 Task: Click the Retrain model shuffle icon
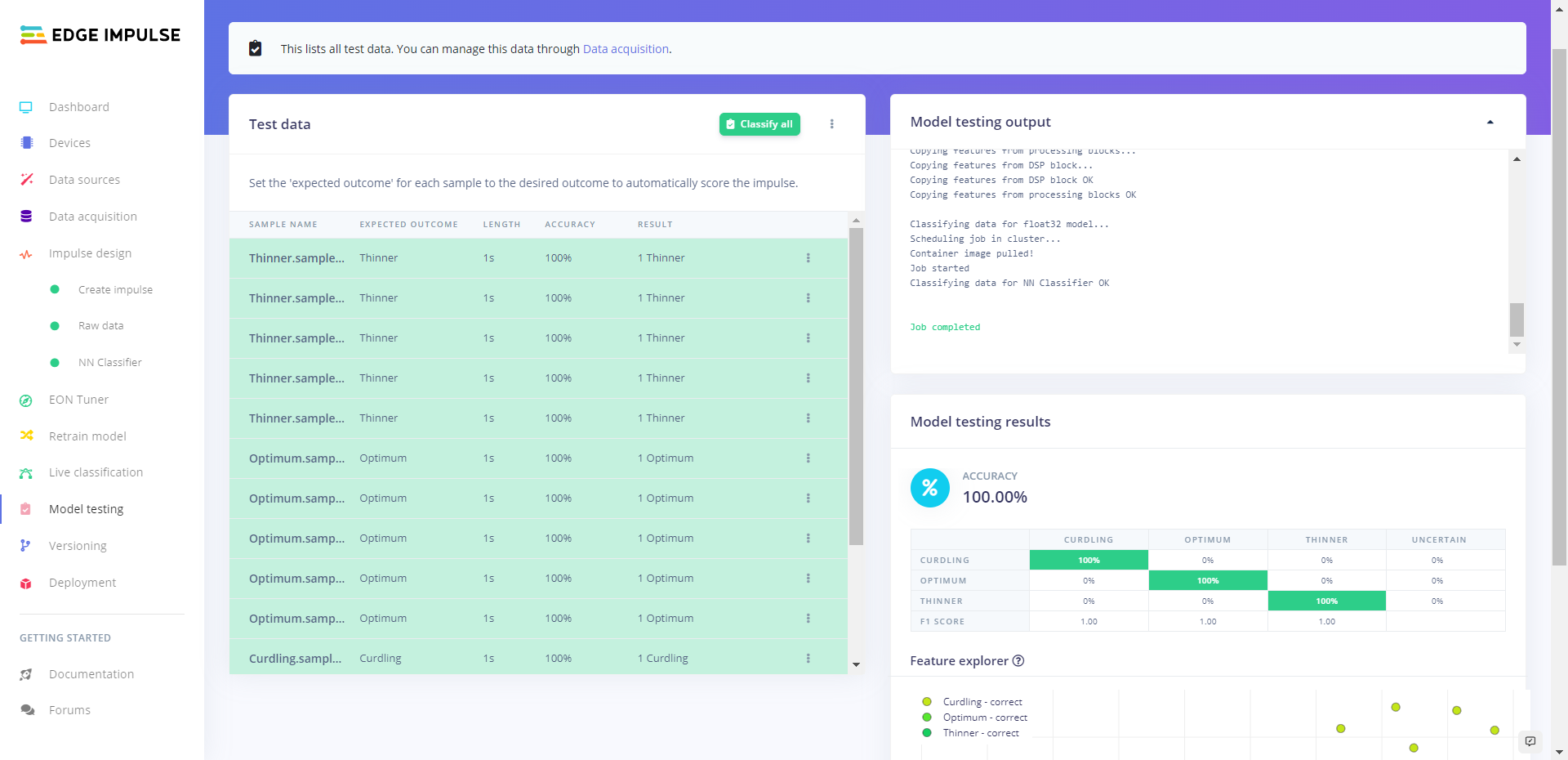click(x=26, y=436)
